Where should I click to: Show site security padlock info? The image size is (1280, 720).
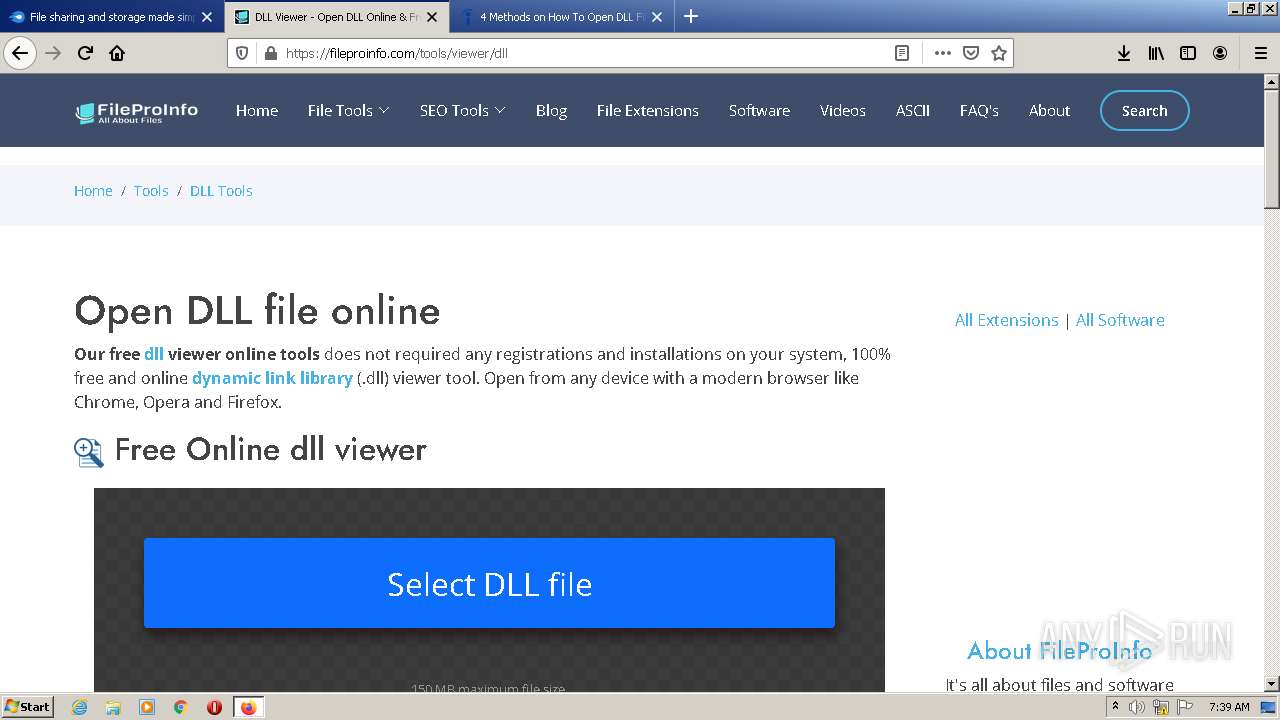[x=269, y=53]
